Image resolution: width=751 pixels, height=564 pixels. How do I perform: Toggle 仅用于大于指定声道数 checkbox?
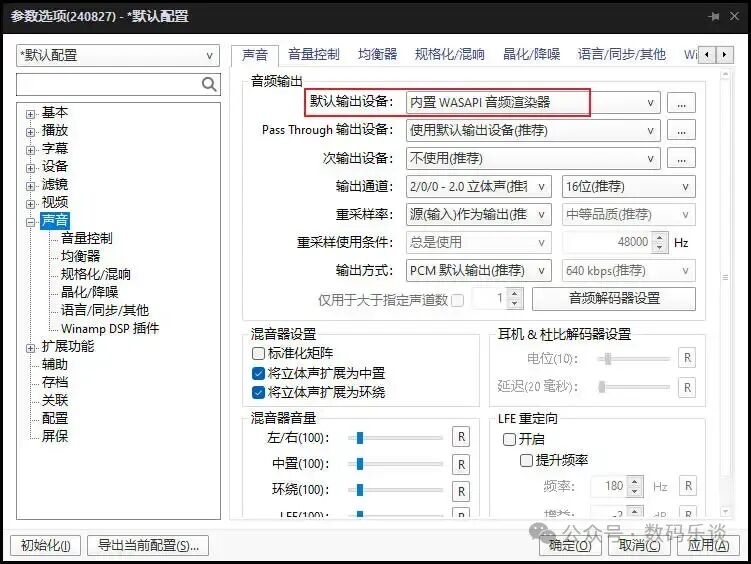[x=457, y=300]
